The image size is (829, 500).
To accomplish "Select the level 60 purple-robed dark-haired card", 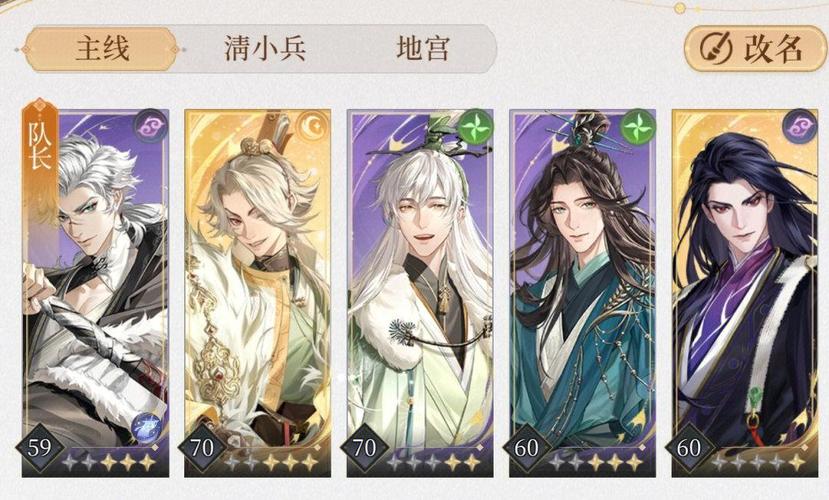I will pos(745,293).
